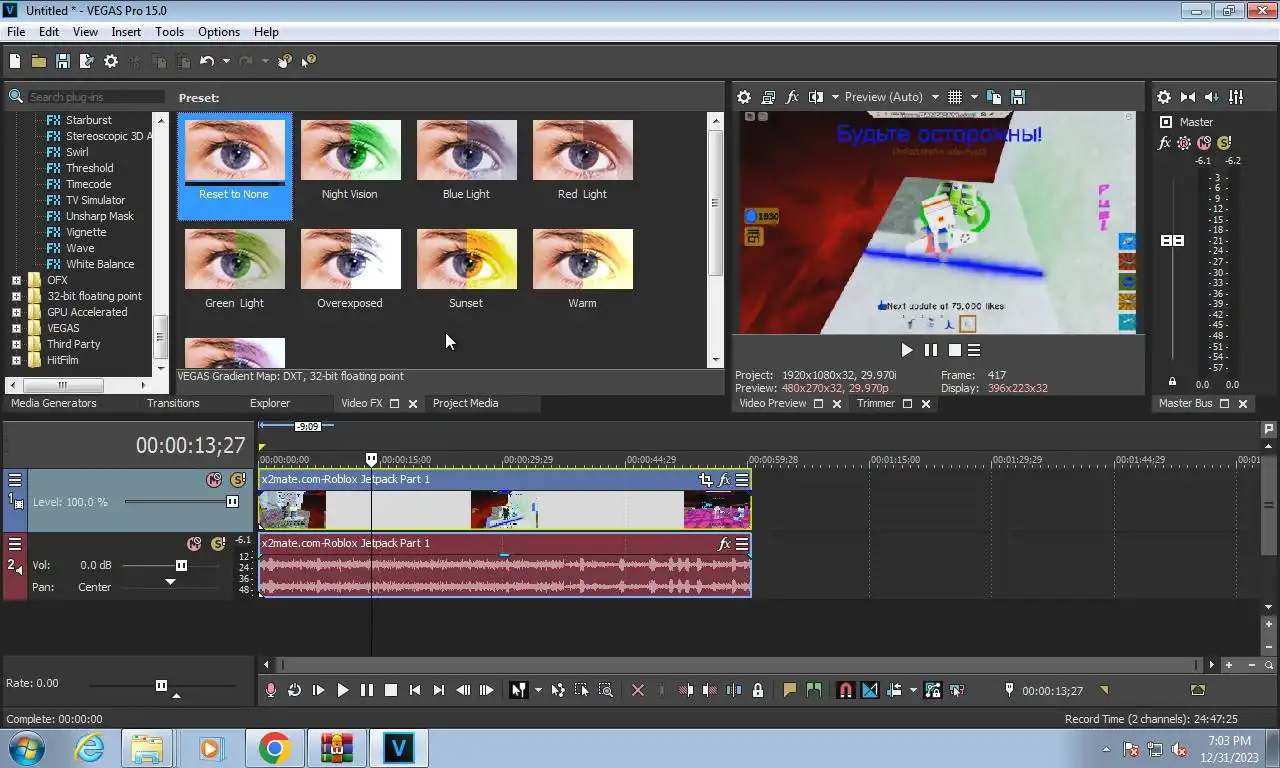
Task: Toggle loop playback in the transport bar
Action: [x=294, y=690]
